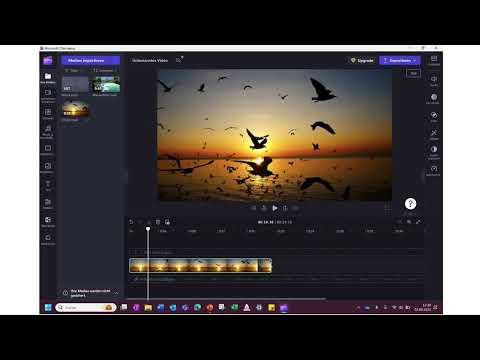
Task: Click the cloud sync status icon
Action: (x=179, y=60)
